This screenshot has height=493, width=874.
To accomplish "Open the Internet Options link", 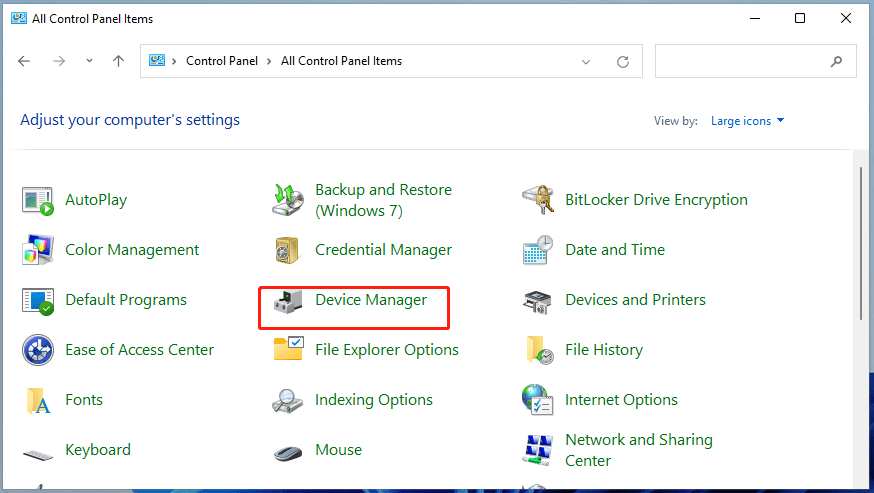I will coord(621,400).
